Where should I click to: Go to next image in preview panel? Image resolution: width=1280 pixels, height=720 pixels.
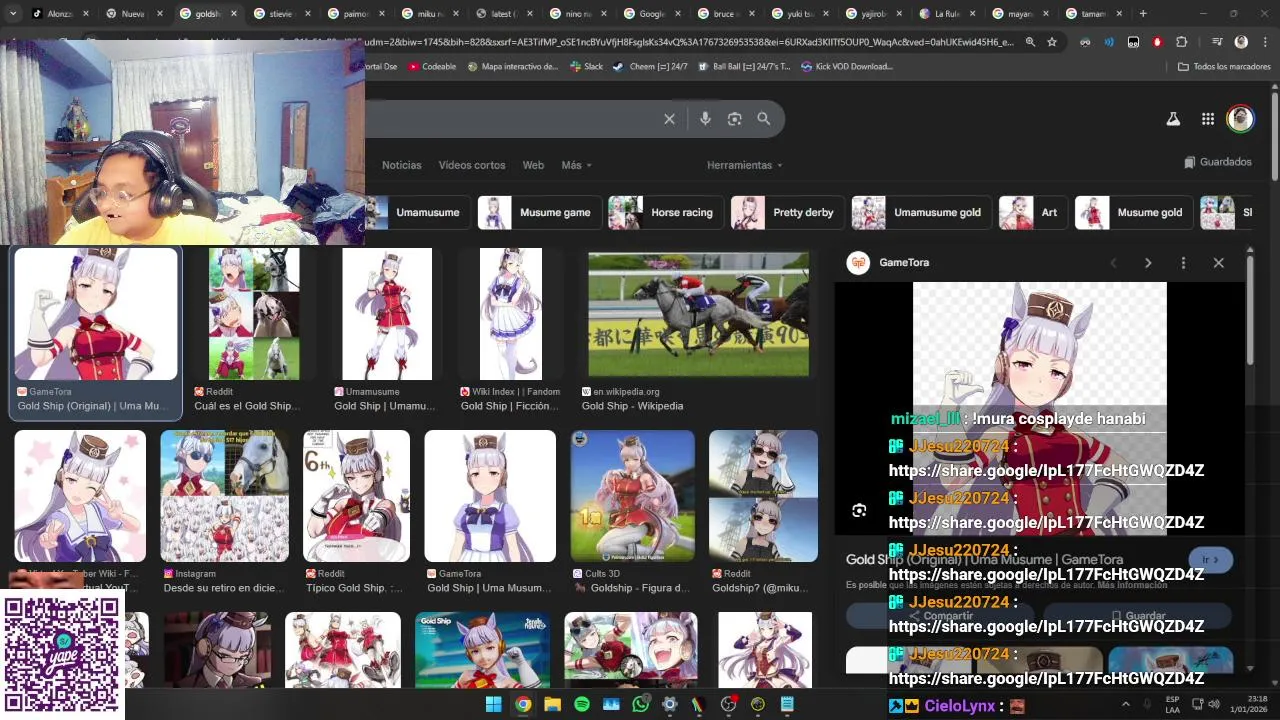coord(1148,263)
